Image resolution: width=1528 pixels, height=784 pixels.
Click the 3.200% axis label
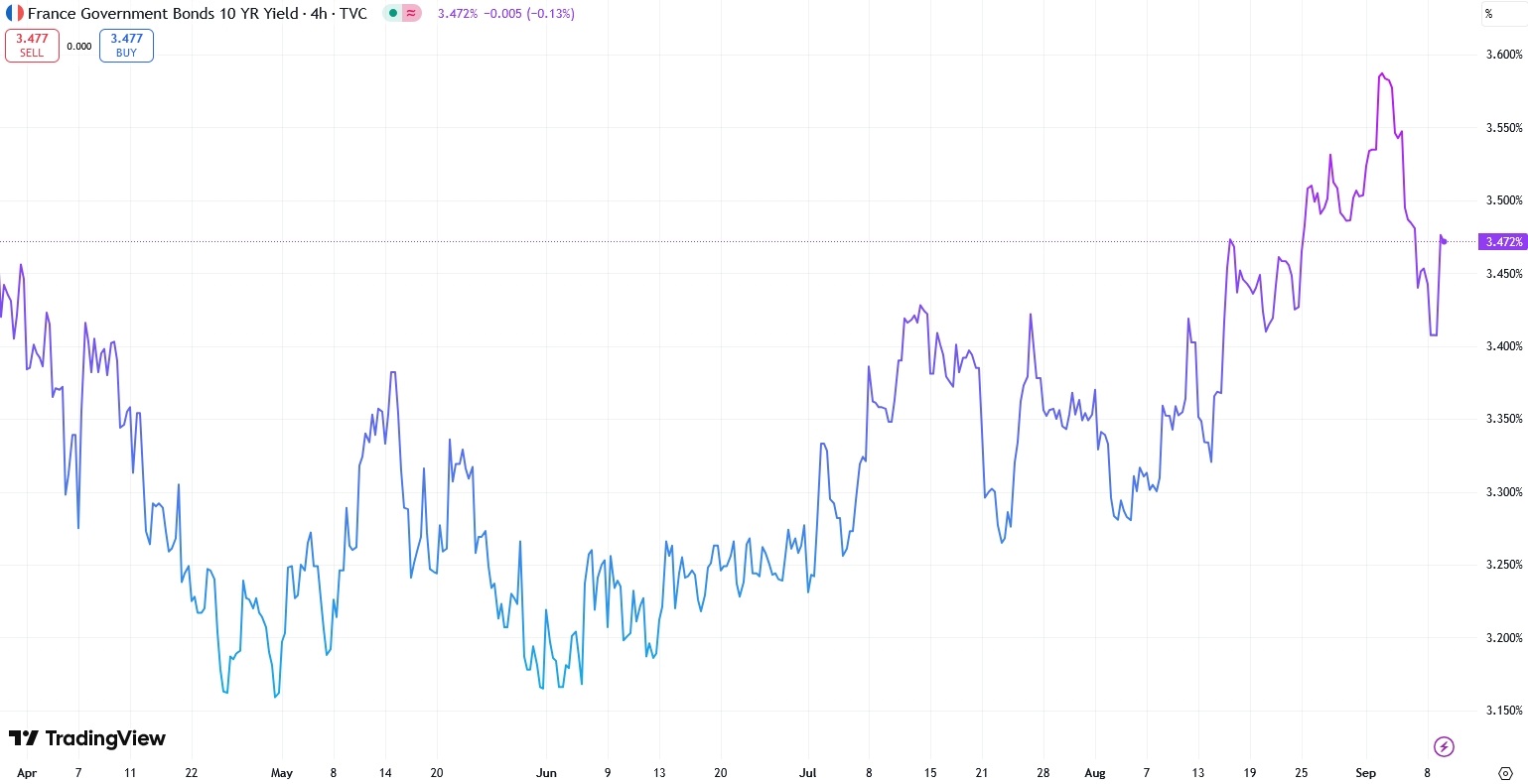[x=1504, y=638]
